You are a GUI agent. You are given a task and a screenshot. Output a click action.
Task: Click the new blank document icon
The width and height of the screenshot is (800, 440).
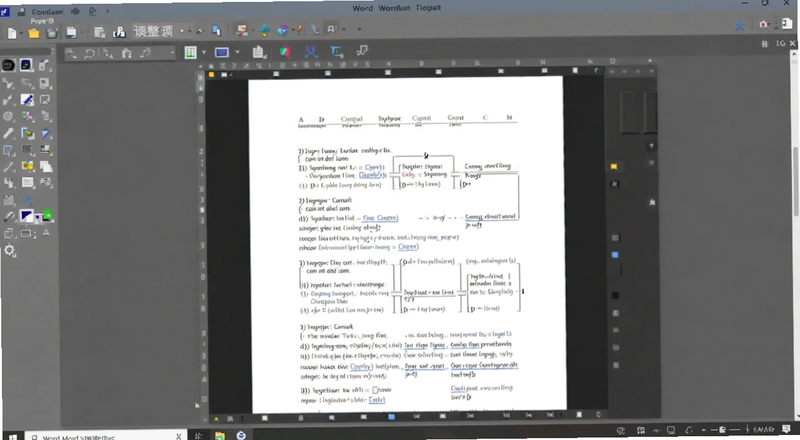coord(12,34)
